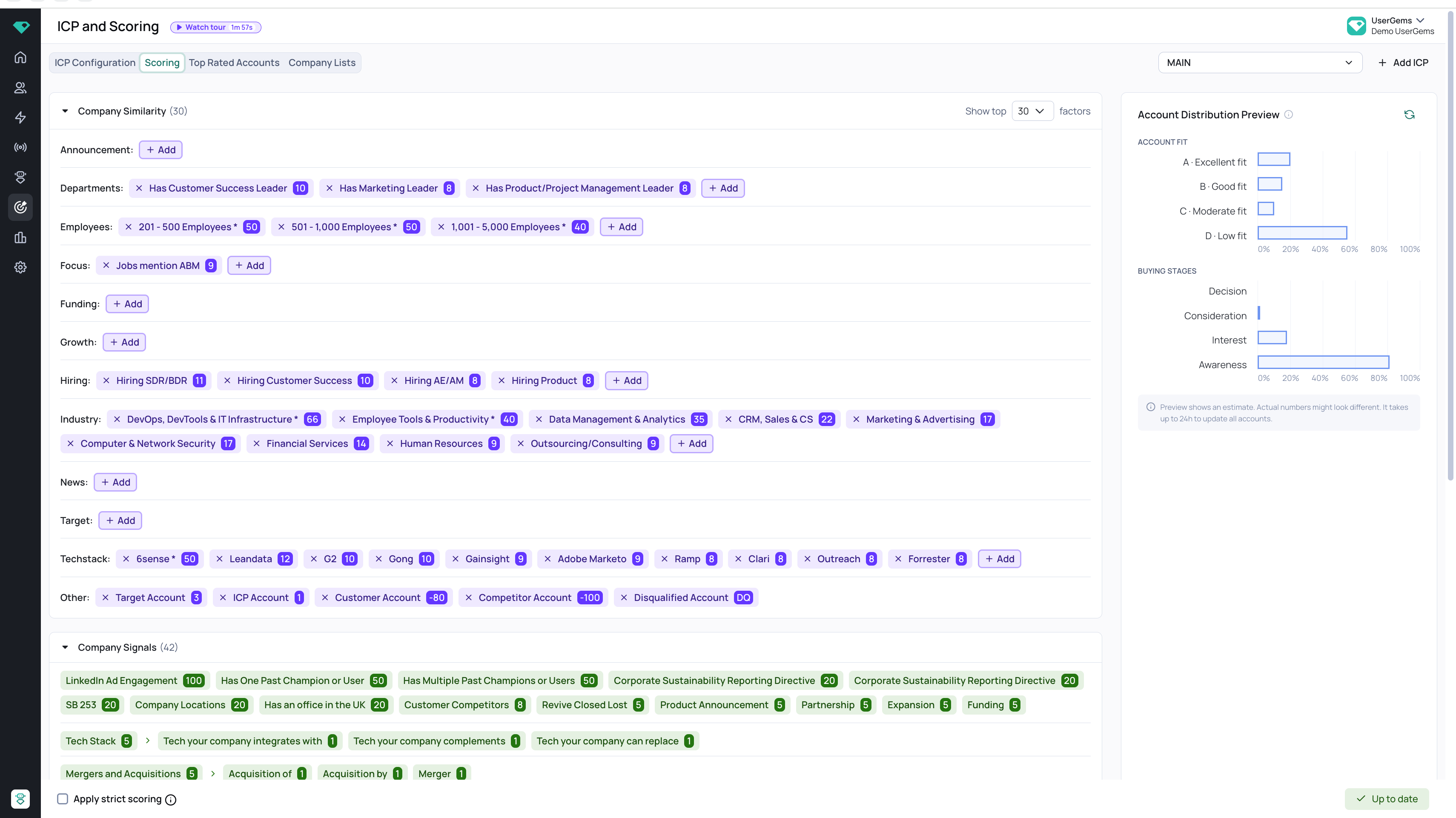Viewport: 1456px width, 818px height.
Task: Add a Target factor
Action: [120, 520]
